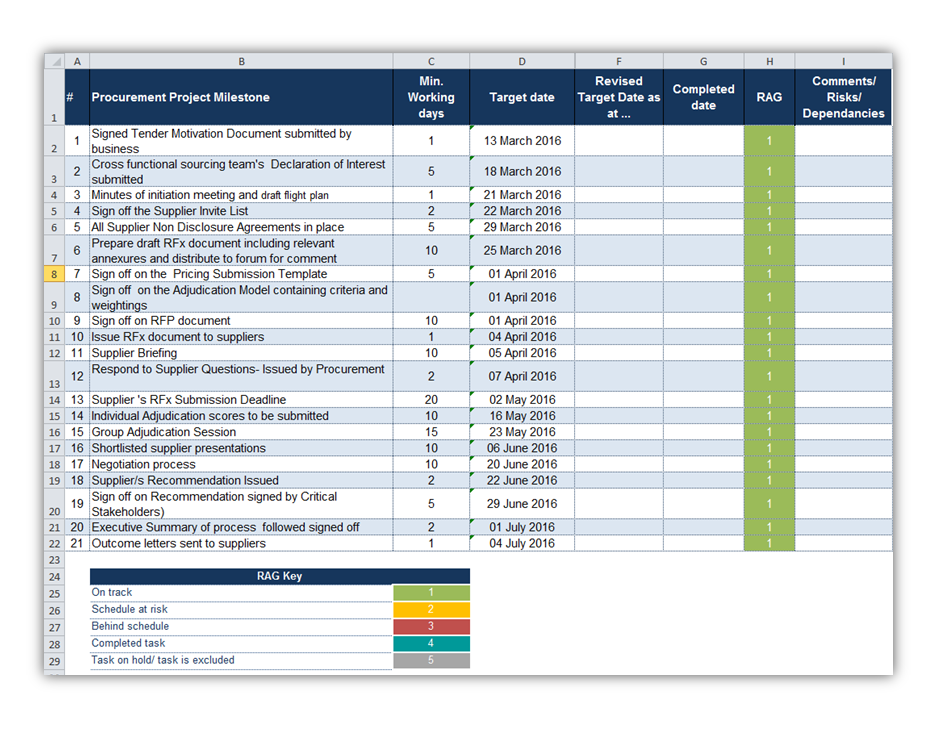Select cell 'Respond to Supplier Questions- Issued by Procurement'
948x735 pixels.
[x=241, y=376]
